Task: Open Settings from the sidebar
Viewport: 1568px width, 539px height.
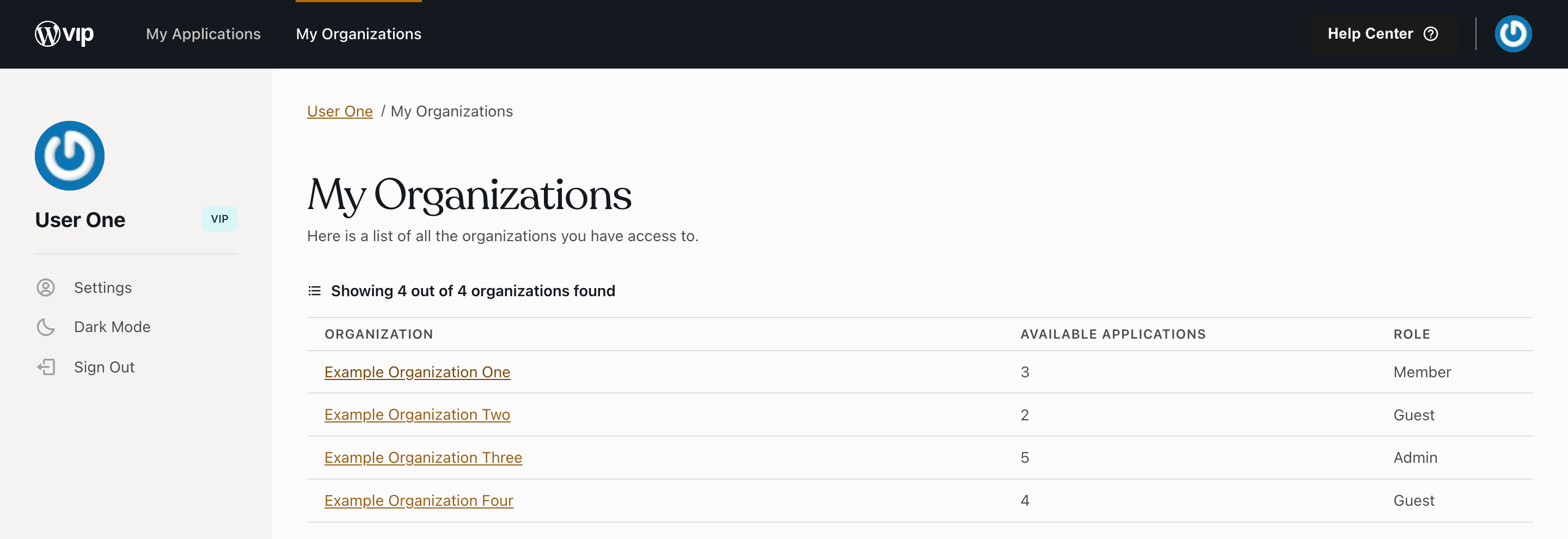Action: tap(103, 287)
